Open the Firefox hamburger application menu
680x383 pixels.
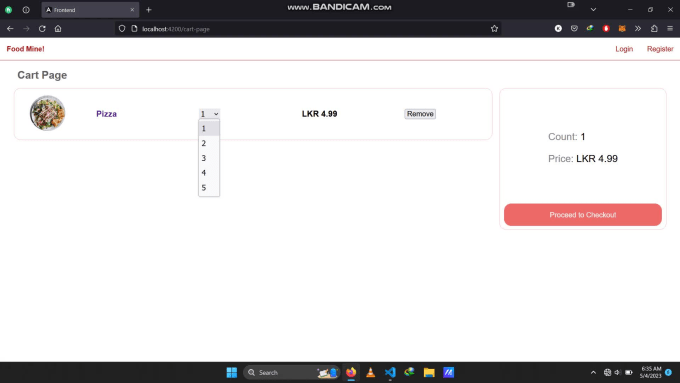[670, 29]
